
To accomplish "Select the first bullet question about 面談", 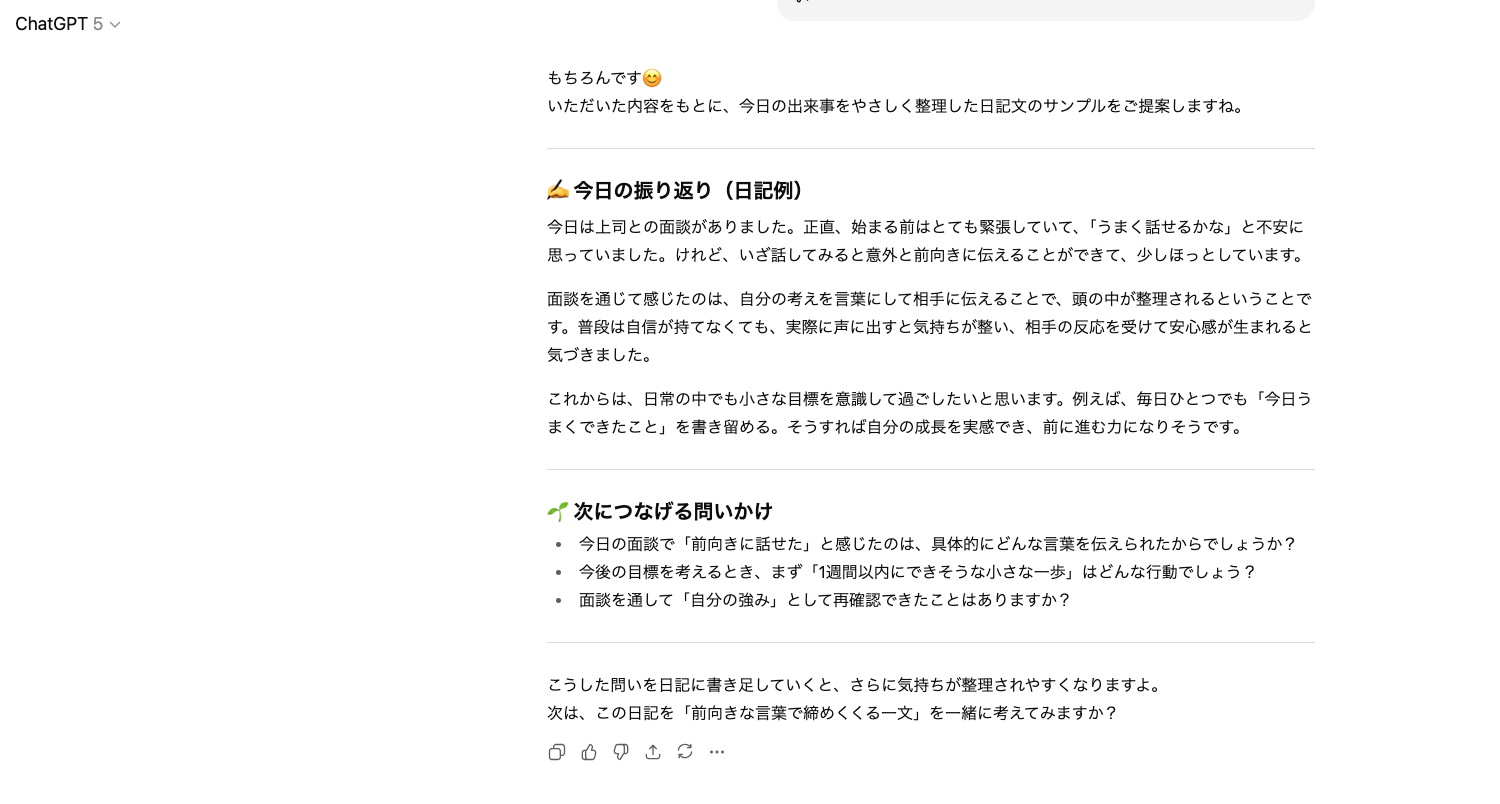I will tap(937, 544).
